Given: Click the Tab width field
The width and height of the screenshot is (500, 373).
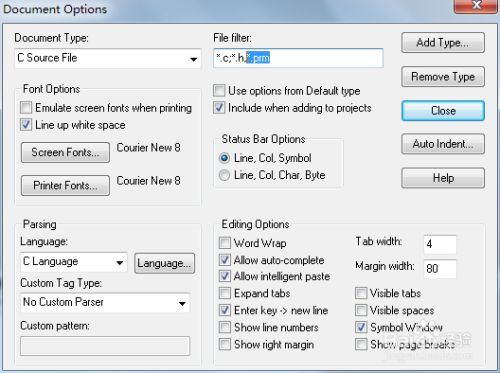Looking at the screenshot, I should [440, 244].
